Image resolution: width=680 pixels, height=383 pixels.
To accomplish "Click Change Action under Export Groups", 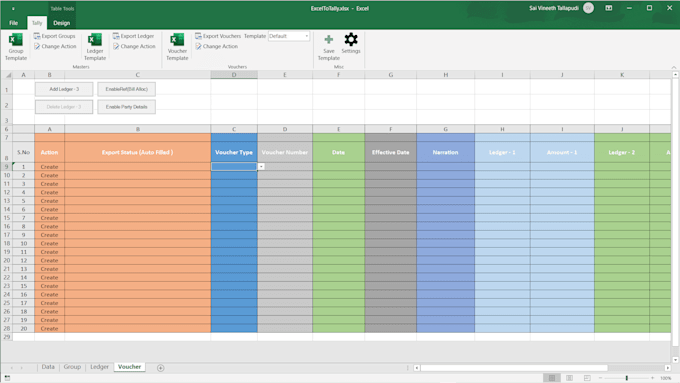I will click(x=55, y=46).
